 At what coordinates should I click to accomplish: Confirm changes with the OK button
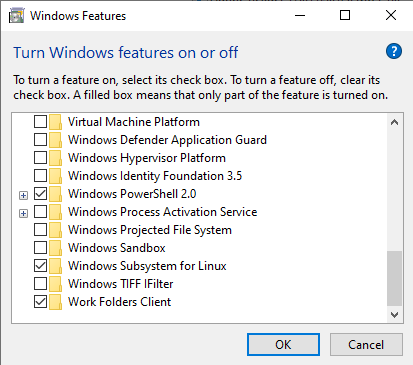click(x=283, y=344)
